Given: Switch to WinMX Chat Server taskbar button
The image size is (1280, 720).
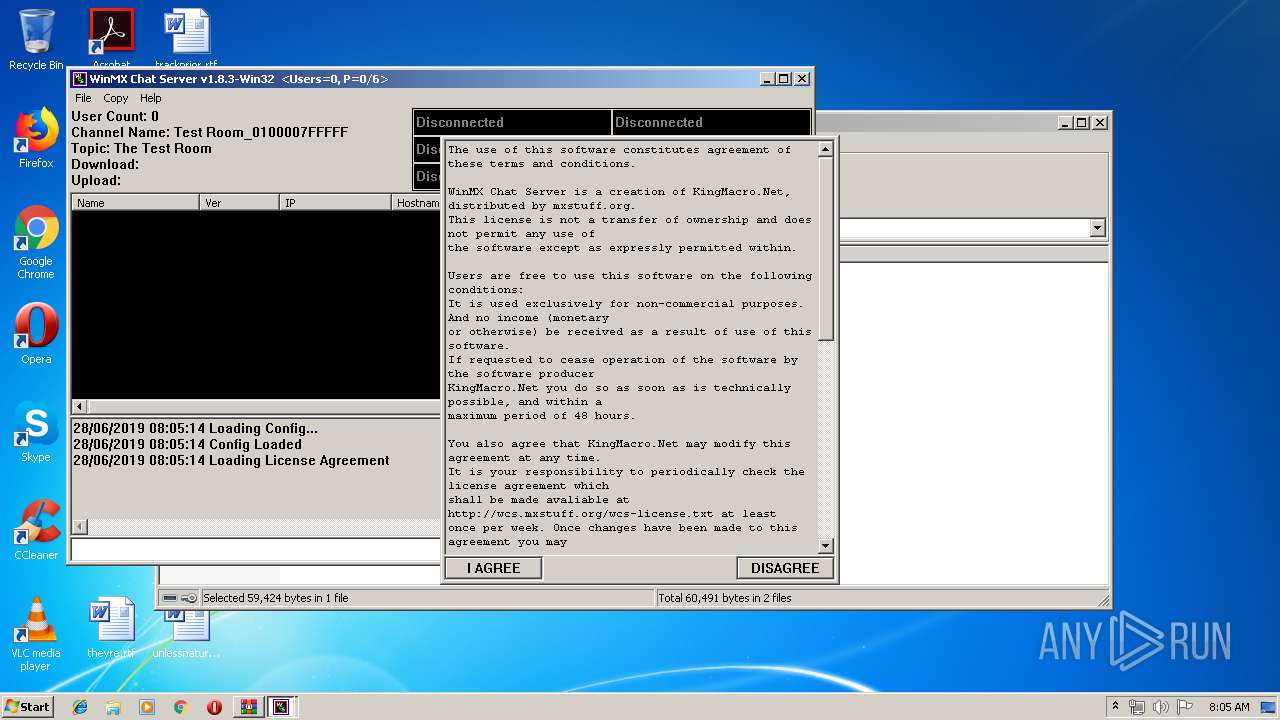Looking at the screenshot, I should [281, 707].
